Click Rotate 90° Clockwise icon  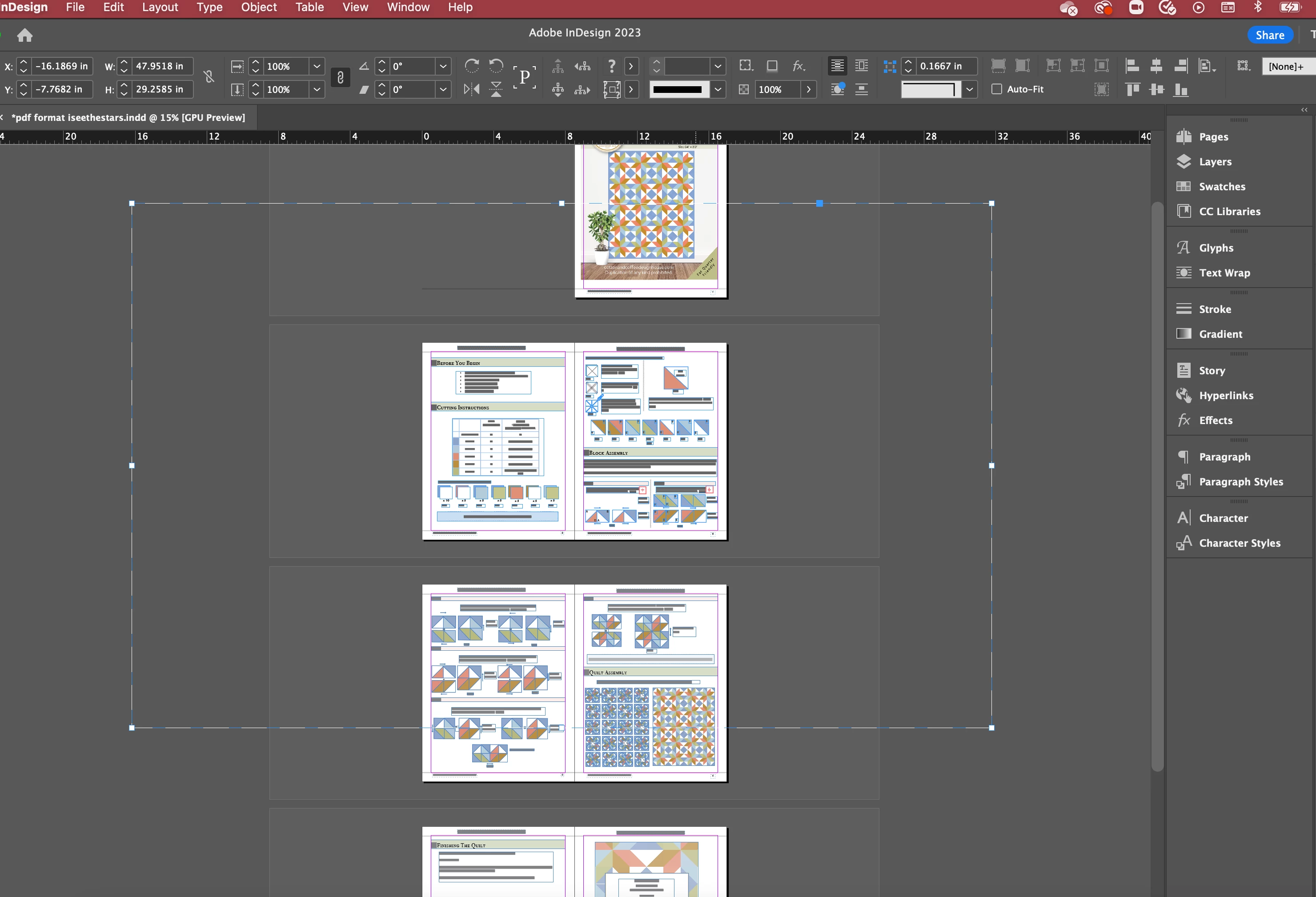(471, 66)
